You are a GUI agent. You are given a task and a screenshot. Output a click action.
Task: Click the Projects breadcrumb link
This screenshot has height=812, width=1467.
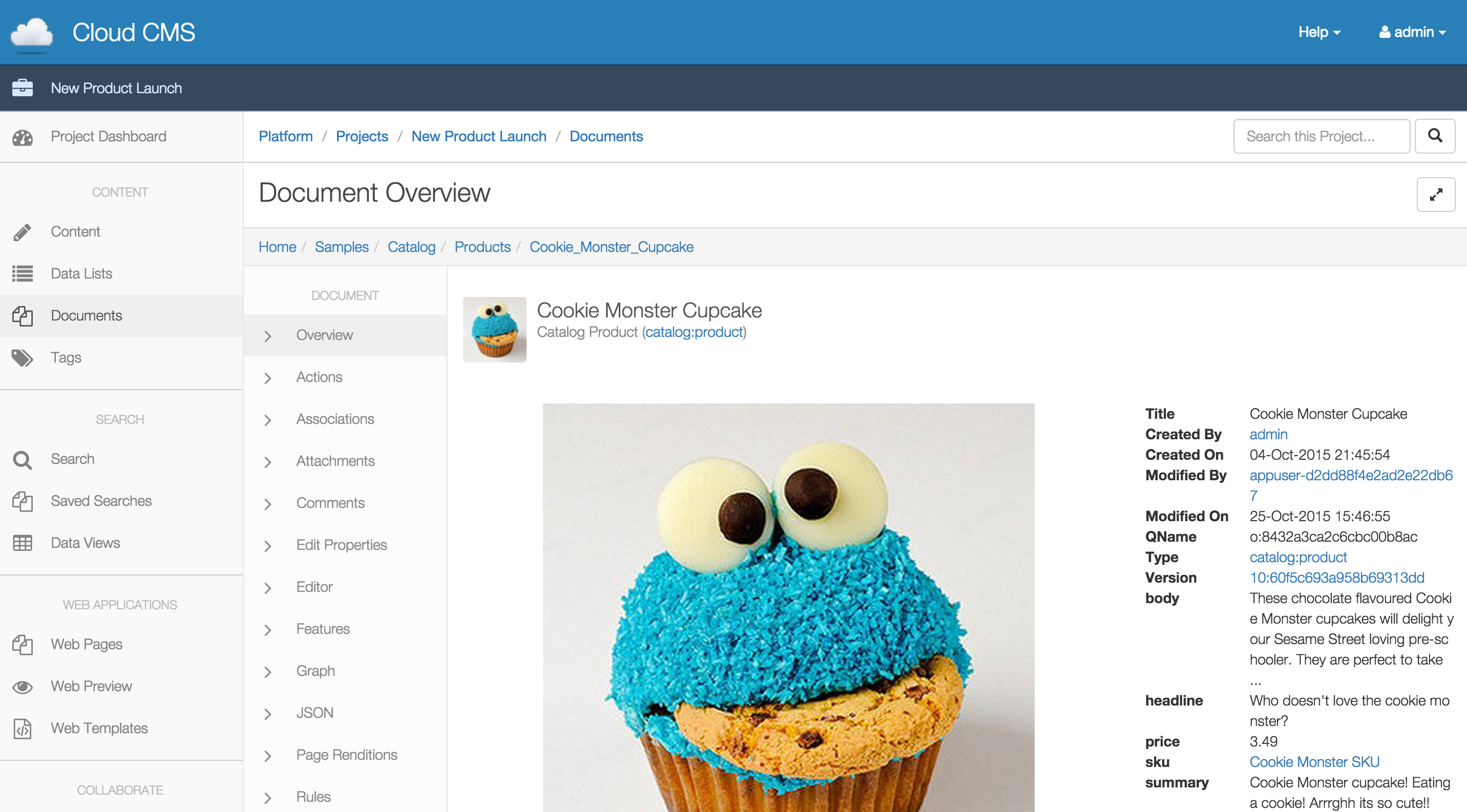362,137
